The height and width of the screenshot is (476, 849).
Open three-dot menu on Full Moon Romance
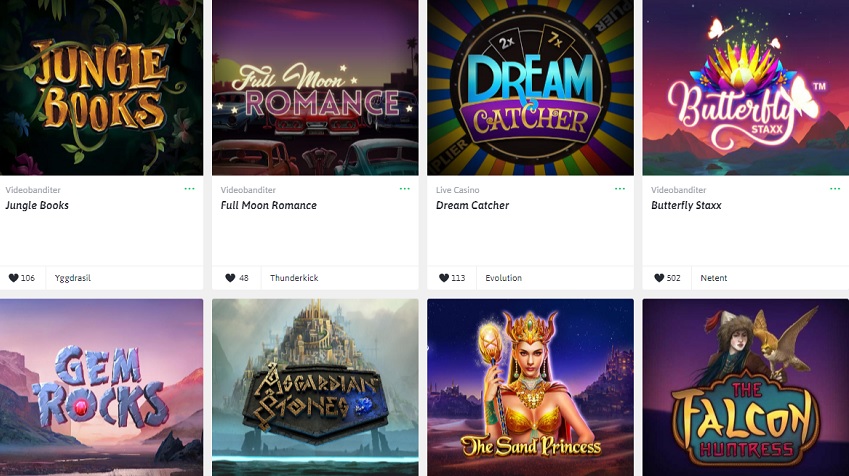[404, 189]
